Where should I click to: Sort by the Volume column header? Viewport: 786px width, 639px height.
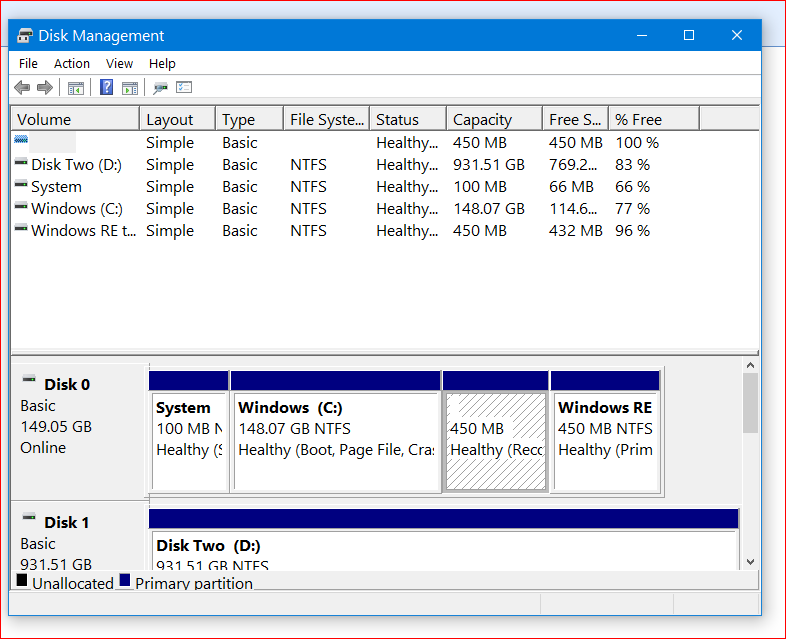coord(75,119)
